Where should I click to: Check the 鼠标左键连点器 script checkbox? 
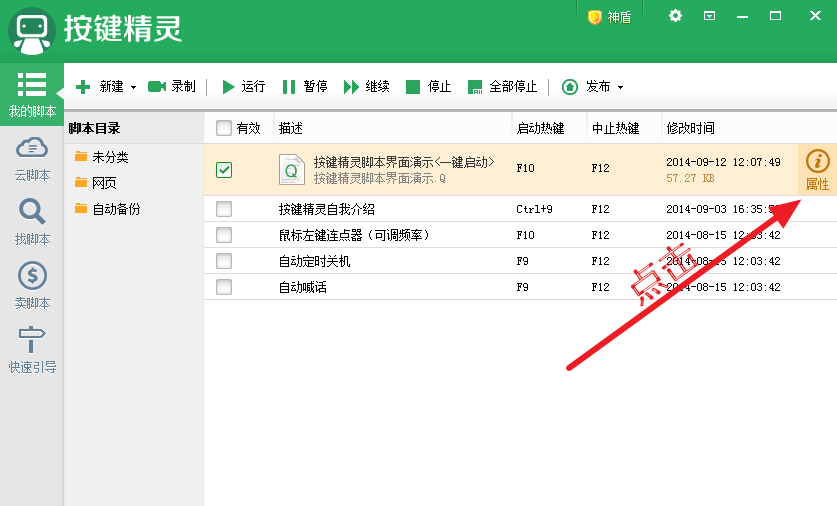[x=224, y=235]
